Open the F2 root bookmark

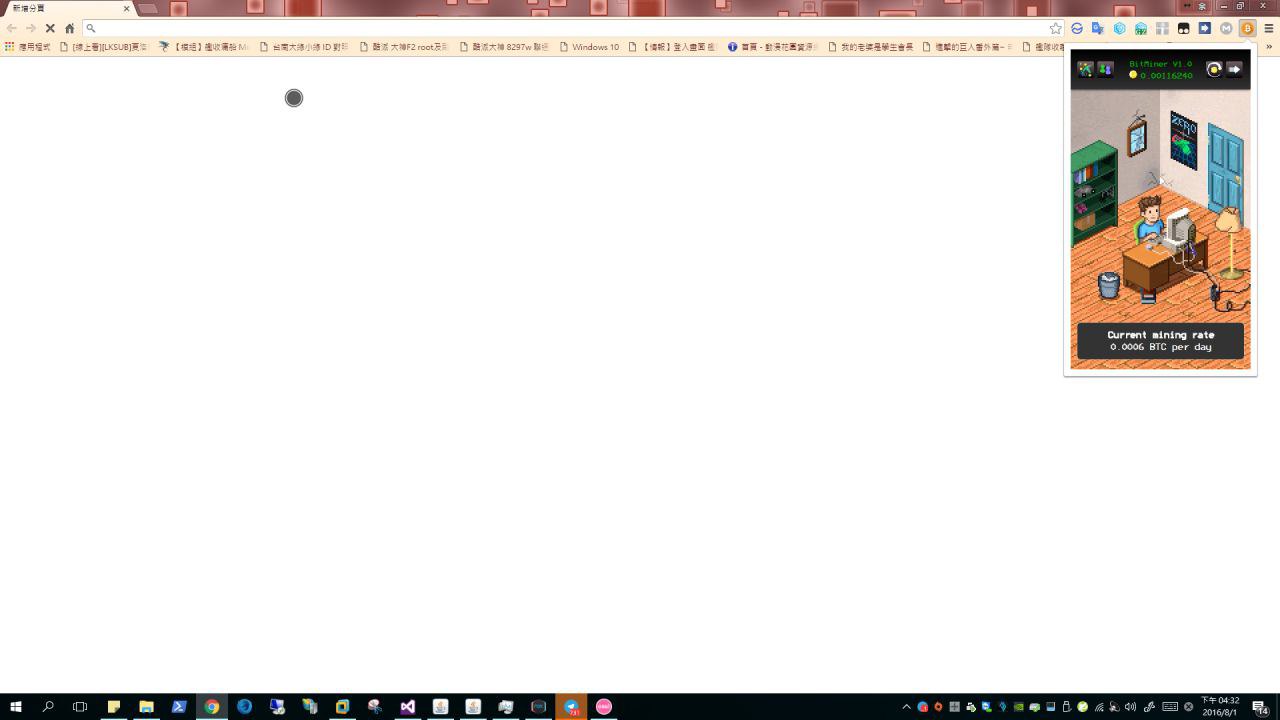coord(404,47)
